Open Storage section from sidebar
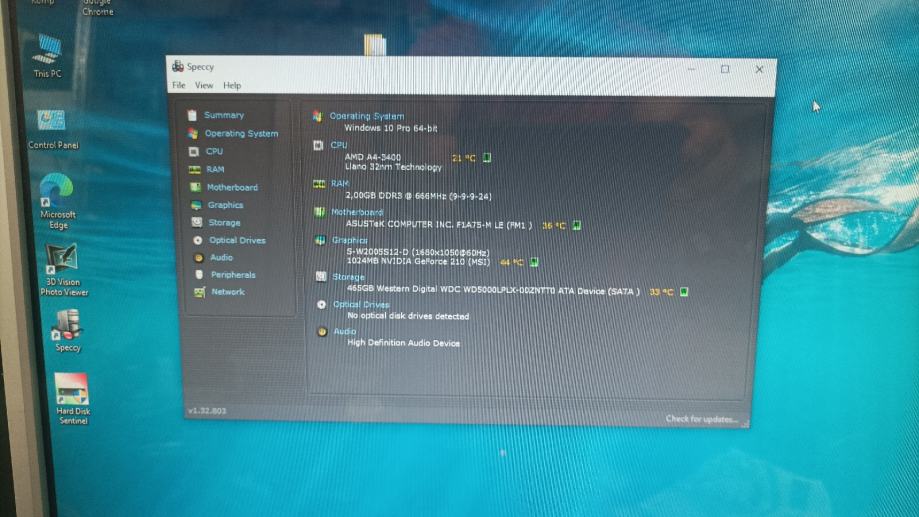Image resolution: width=919 pixels, height=517 pixels. pos(224,223)
